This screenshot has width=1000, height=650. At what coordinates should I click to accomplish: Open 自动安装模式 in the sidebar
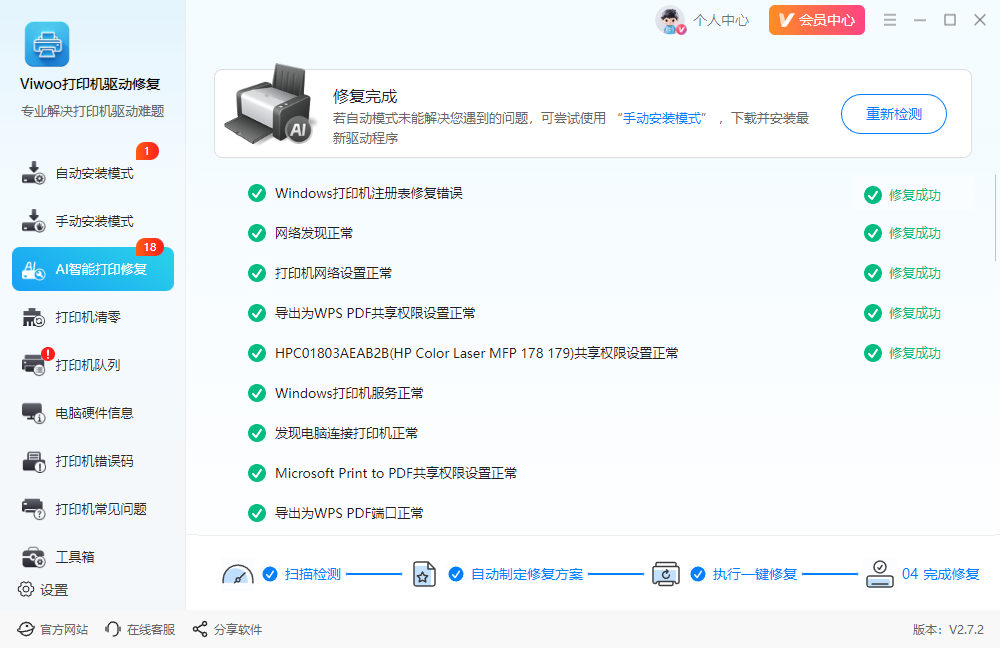(x=92, y=174)
